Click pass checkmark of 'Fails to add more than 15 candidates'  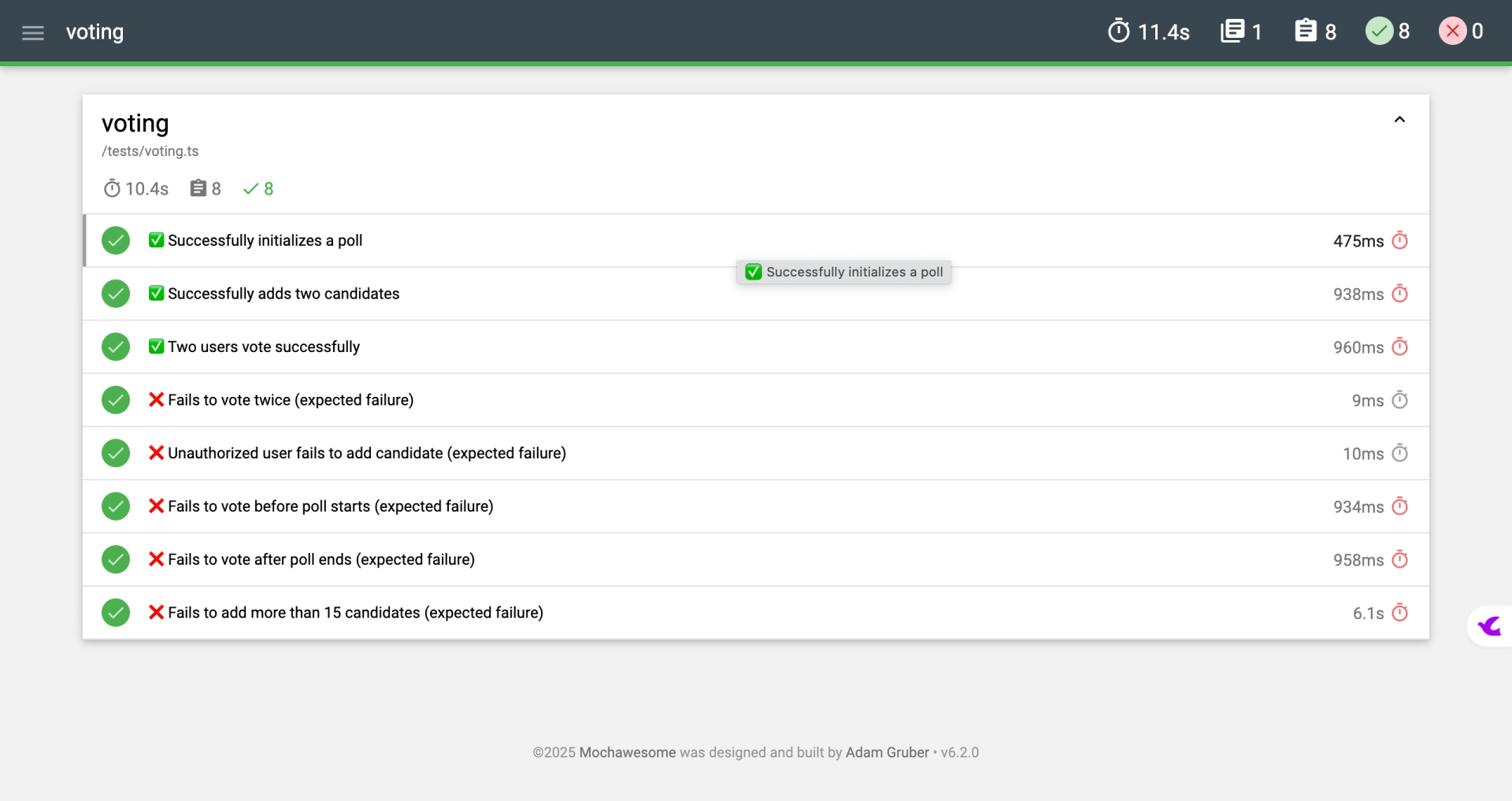pos(116,613)
